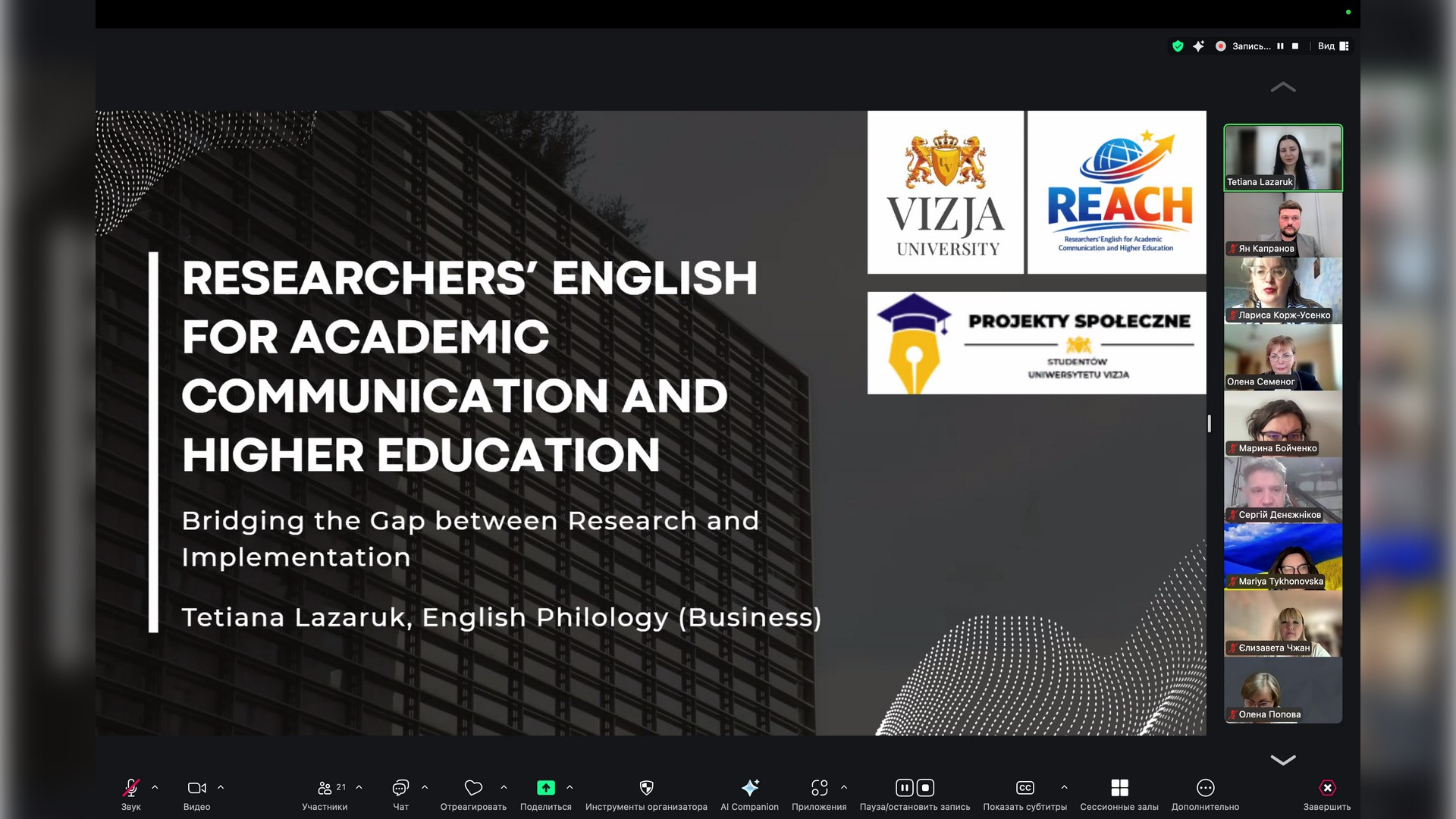Expand participants options arrow
This screenshot has width=1456, height=819.
pyautogui.click(x=359, y=787)
